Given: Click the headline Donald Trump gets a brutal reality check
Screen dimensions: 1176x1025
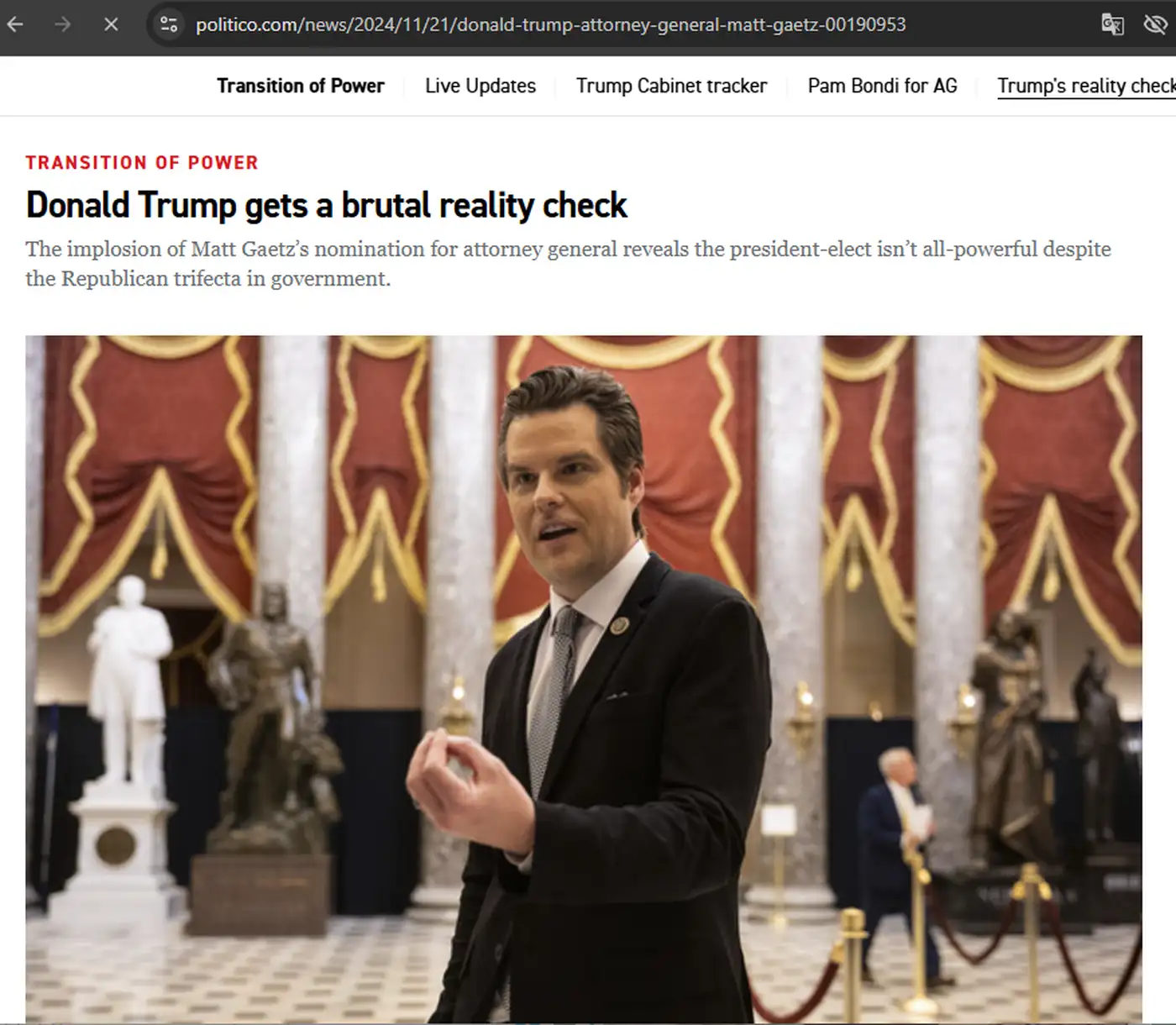Looking at the screenshot, I should [326, 205].
